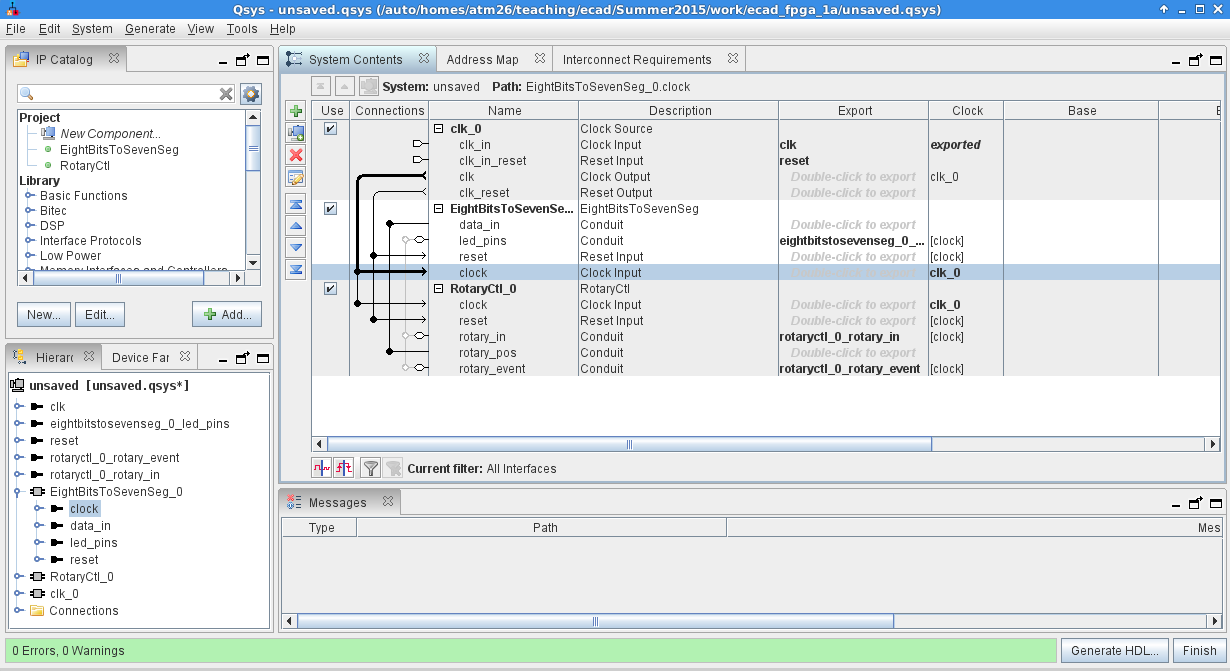This screenshot has height=671, width=1230.
Task: Open the IP Catalog search options gear
Action: pos(251,93)
